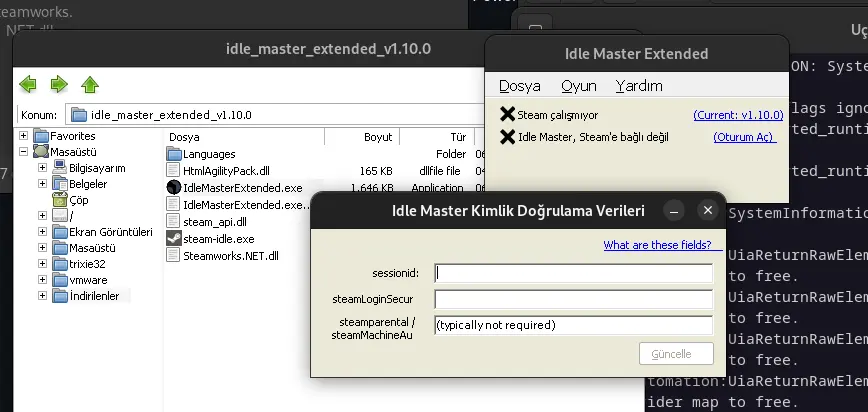This screenshot has height=412, width=868.
Task: Expand the vmware tree node
Action: point(42,280)
